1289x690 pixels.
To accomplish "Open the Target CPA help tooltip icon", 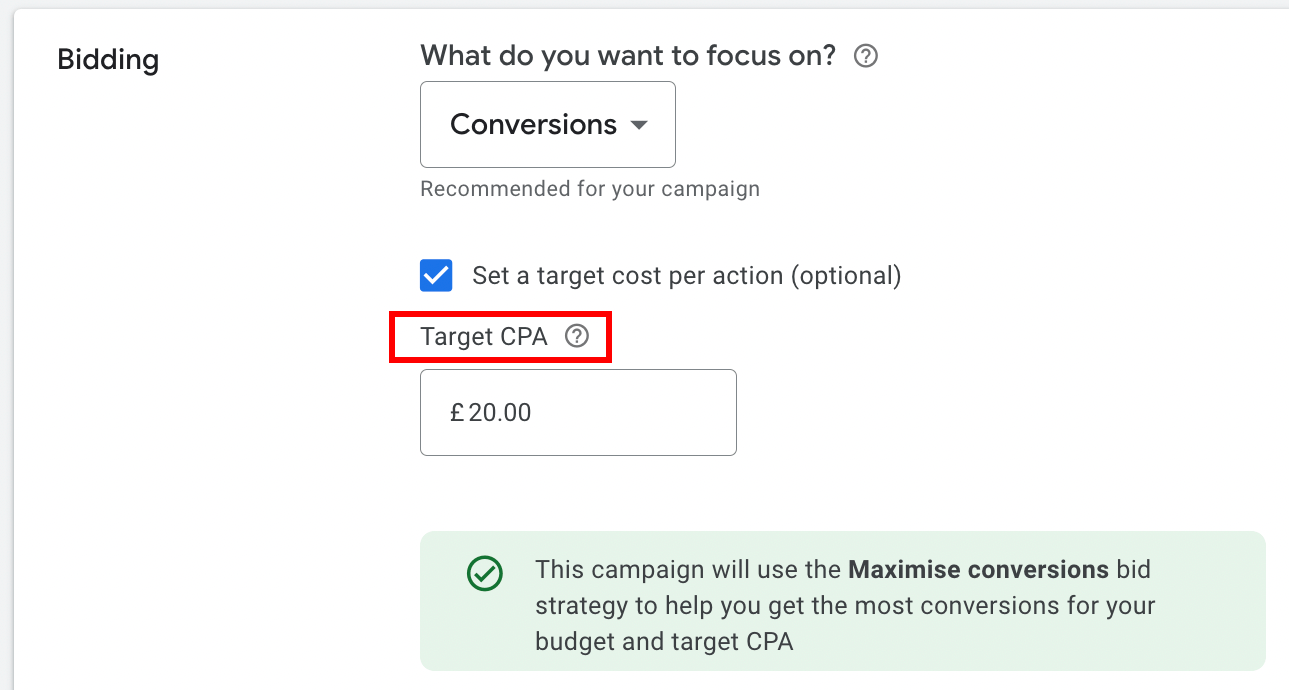I will (577, 337).
